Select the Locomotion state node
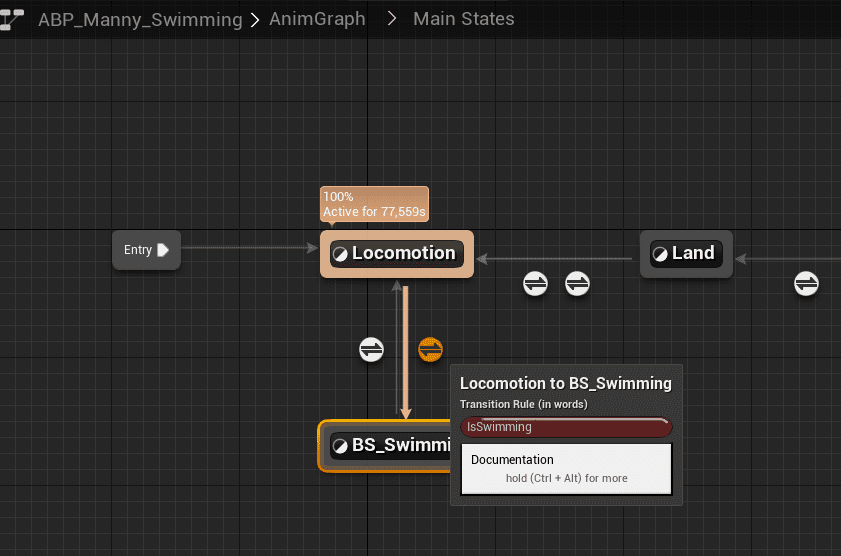841x556 pixels. pyautogui.click(x=397, y=254)
